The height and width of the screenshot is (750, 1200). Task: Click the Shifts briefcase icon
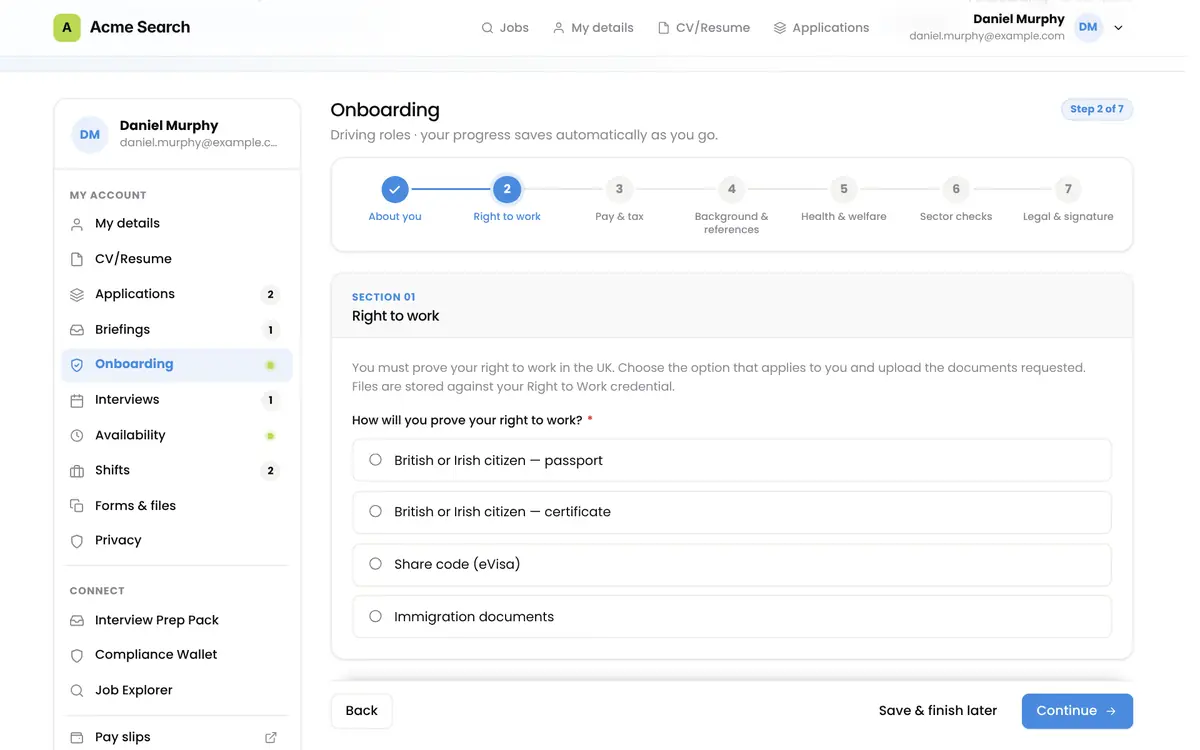coord(77,471)
